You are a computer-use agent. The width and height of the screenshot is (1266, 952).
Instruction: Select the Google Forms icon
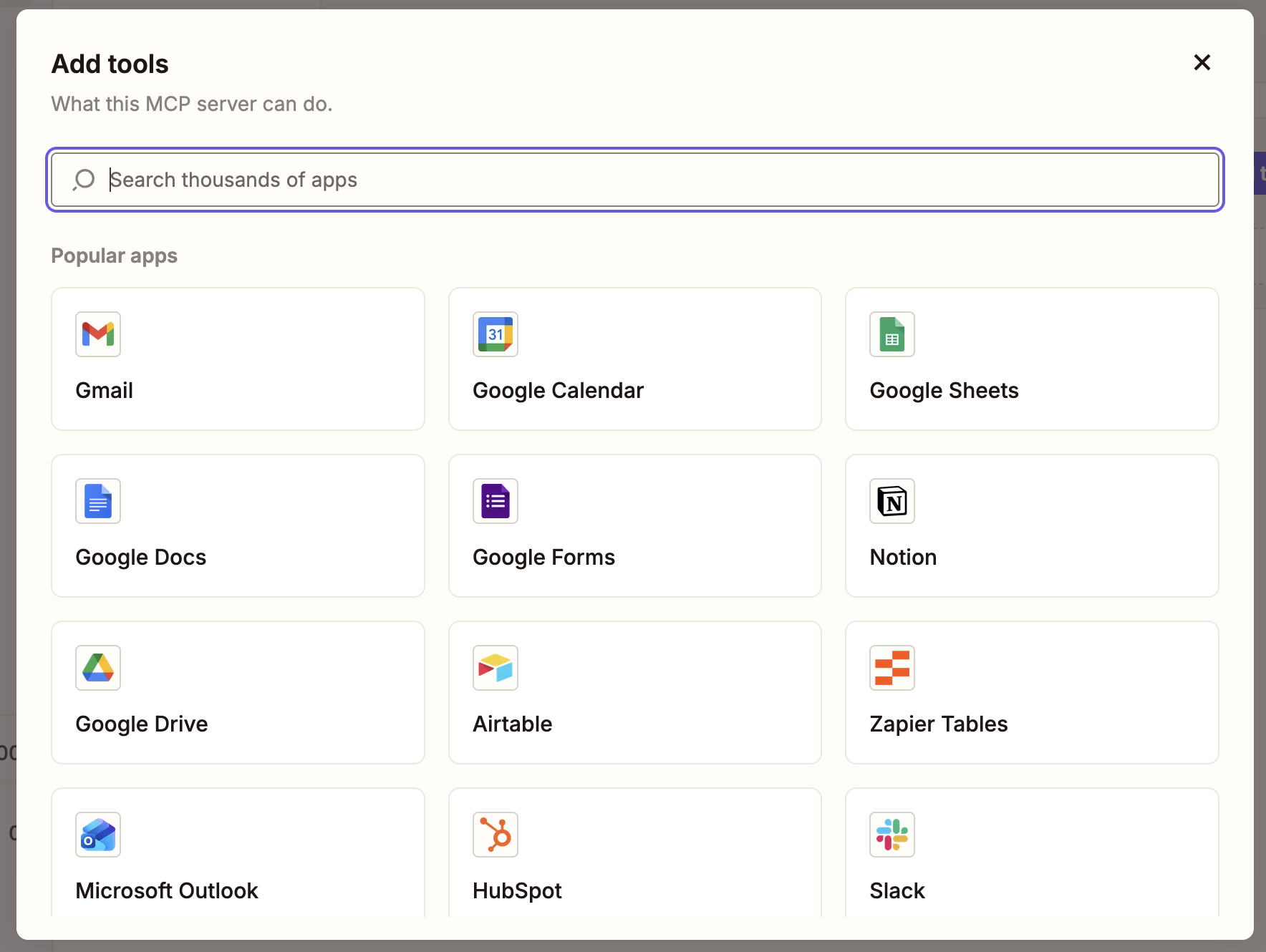click(495, 501)
